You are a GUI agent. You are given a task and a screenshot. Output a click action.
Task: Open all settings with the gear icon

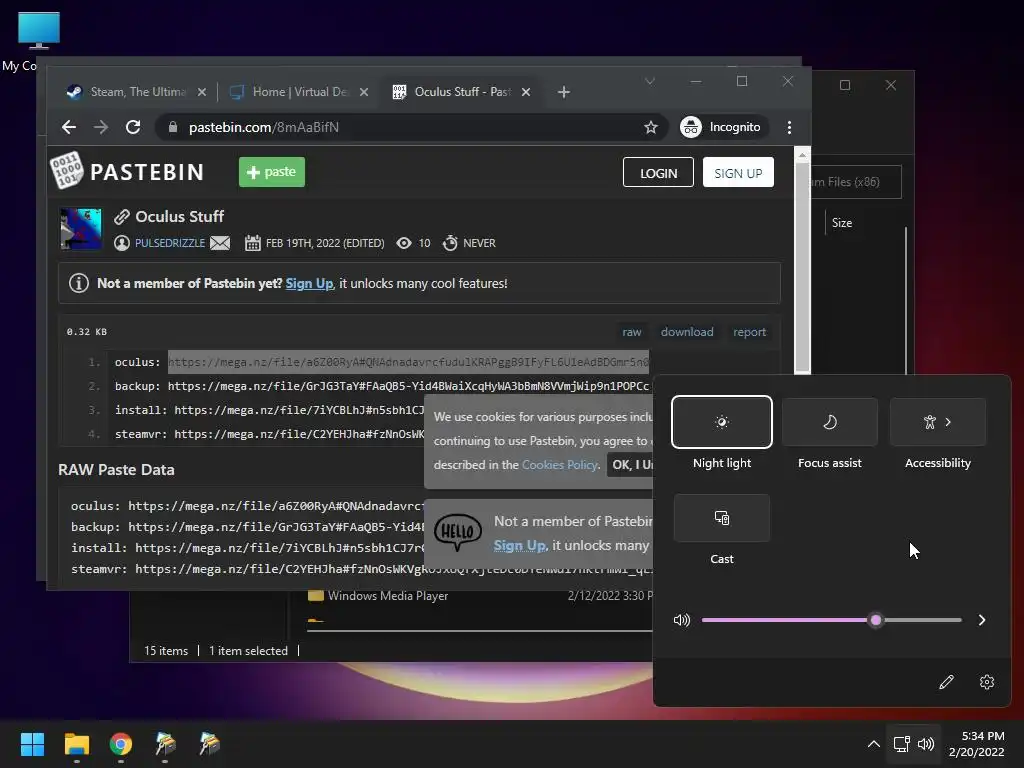(987, 682)
